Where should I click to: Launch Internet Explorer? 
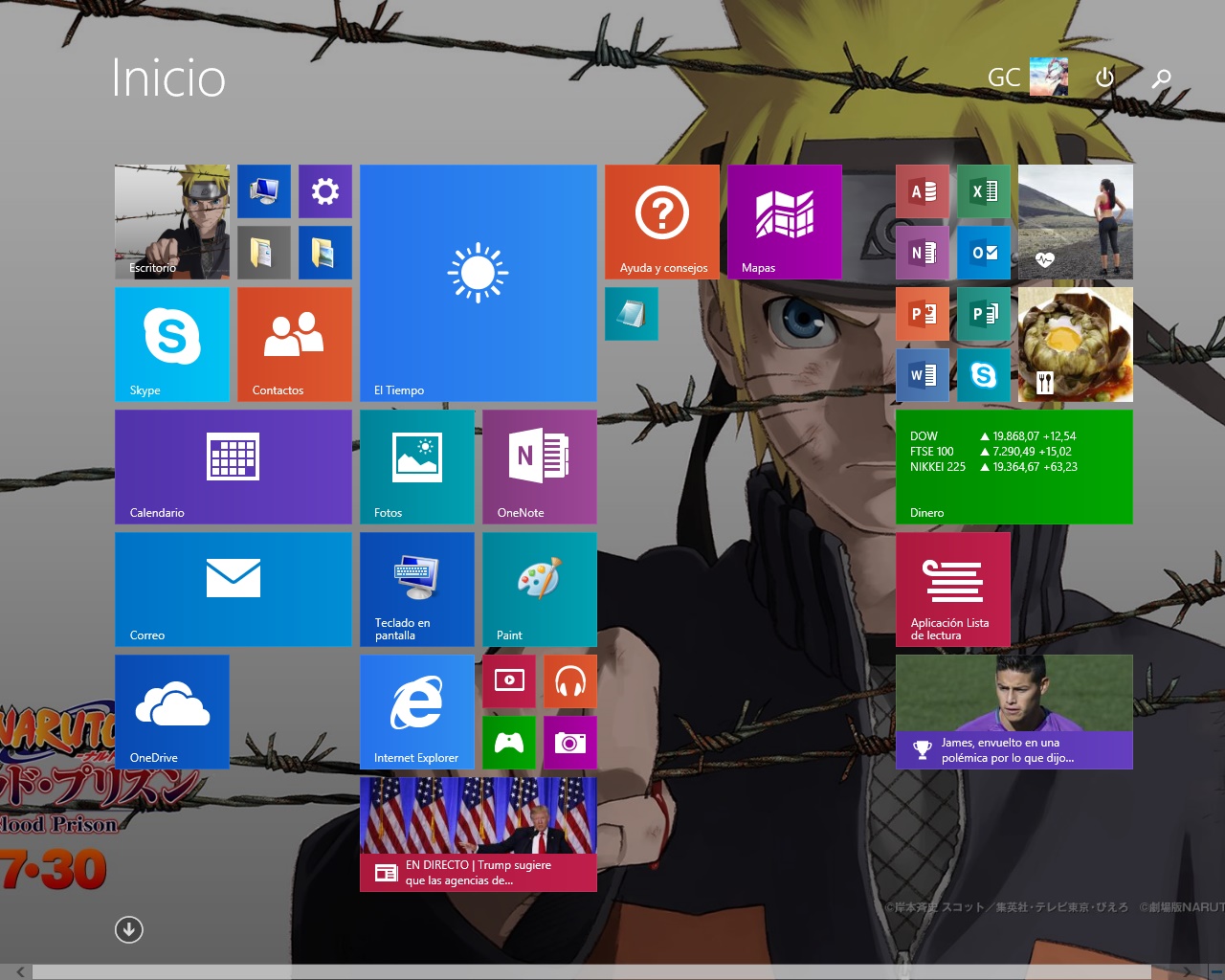coord(417,711)
